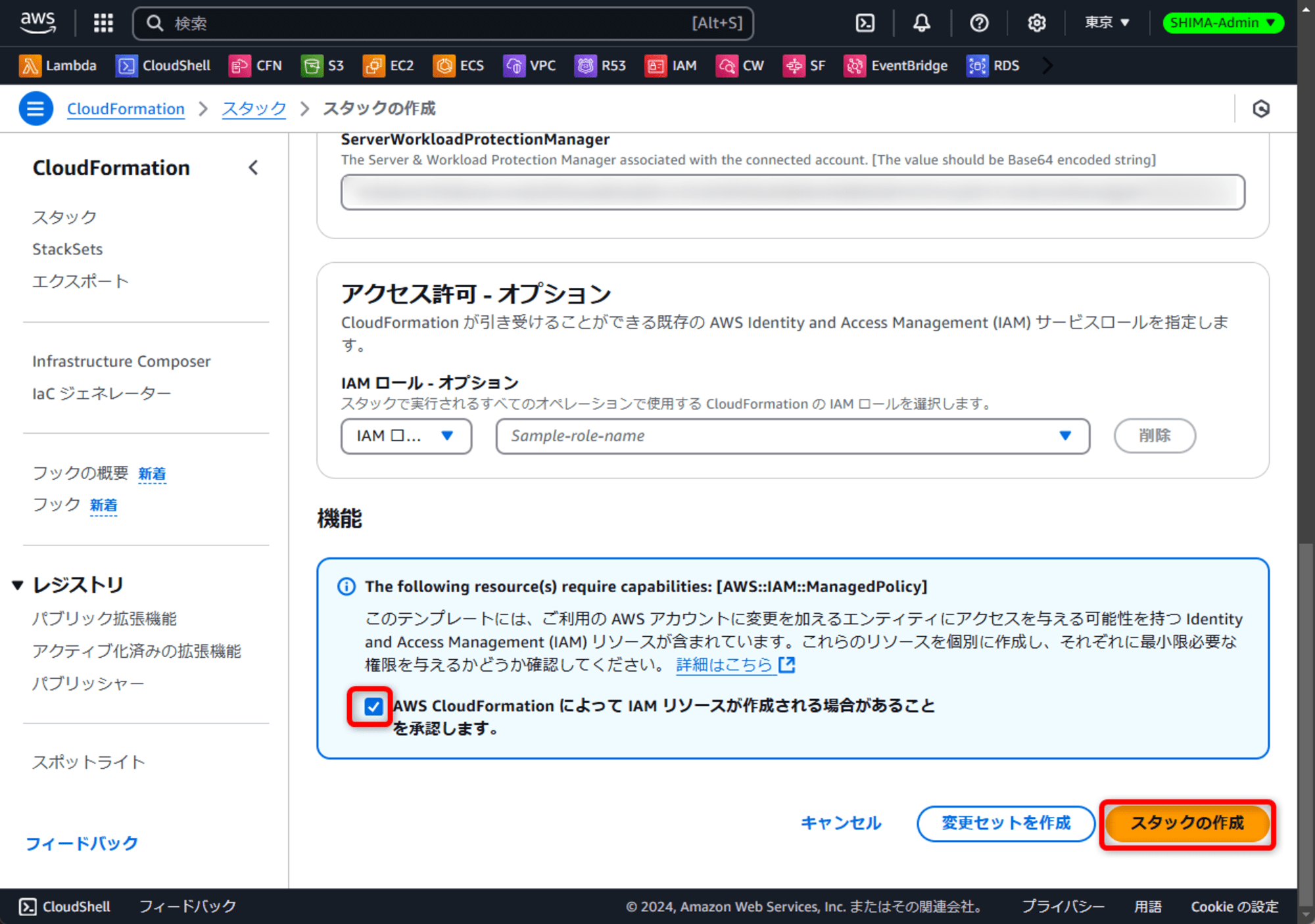Viewport: 1315px width, 924px height.
Task: Open the EventBridge shortcut
Action: 896,66
